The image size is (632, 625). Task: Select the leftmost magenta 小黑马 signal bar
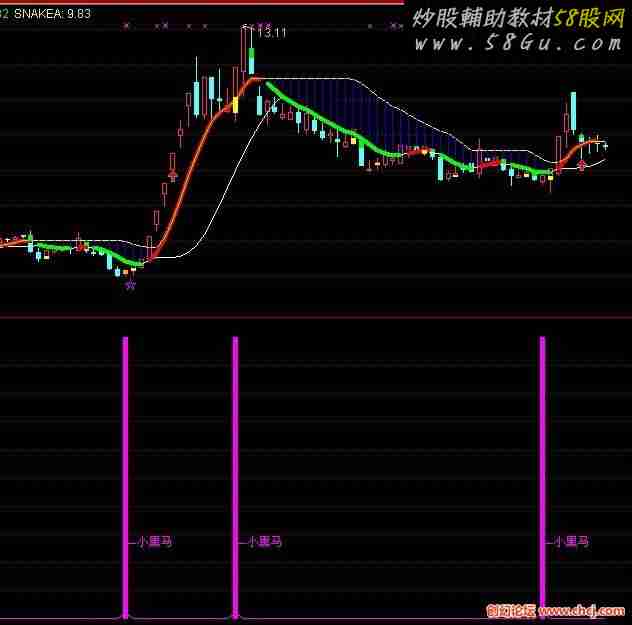click(125, 478)
